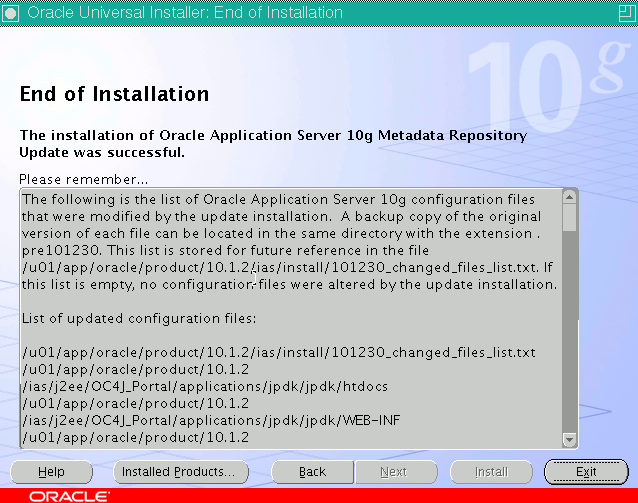Screen dimensions: 638x503
Task: Click the 'End of Installation' heading
Action: [x=114, y=94]
